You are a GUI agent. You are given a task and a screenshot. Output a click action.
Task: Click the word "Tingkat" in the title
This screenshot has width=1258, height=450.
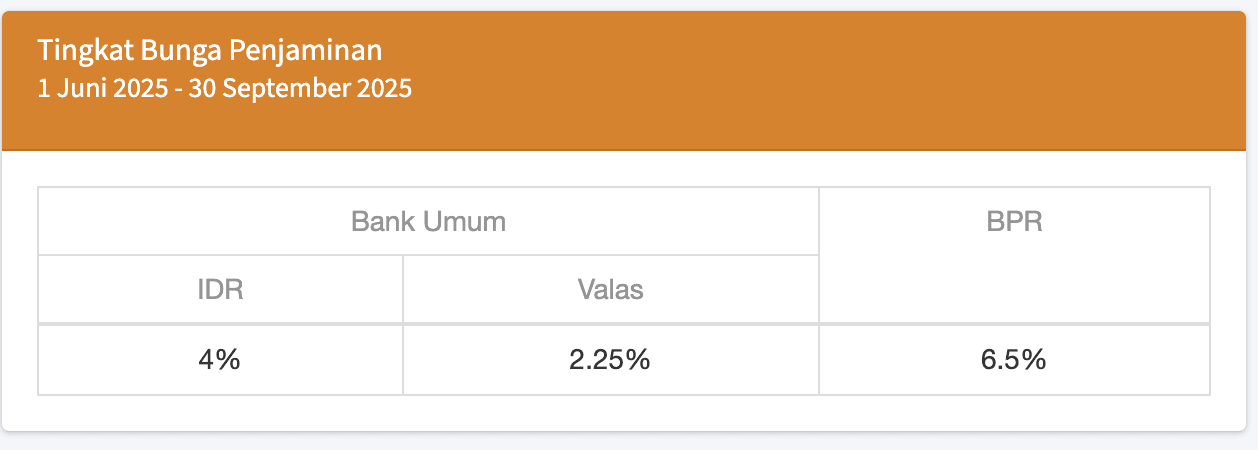point(84,50)
